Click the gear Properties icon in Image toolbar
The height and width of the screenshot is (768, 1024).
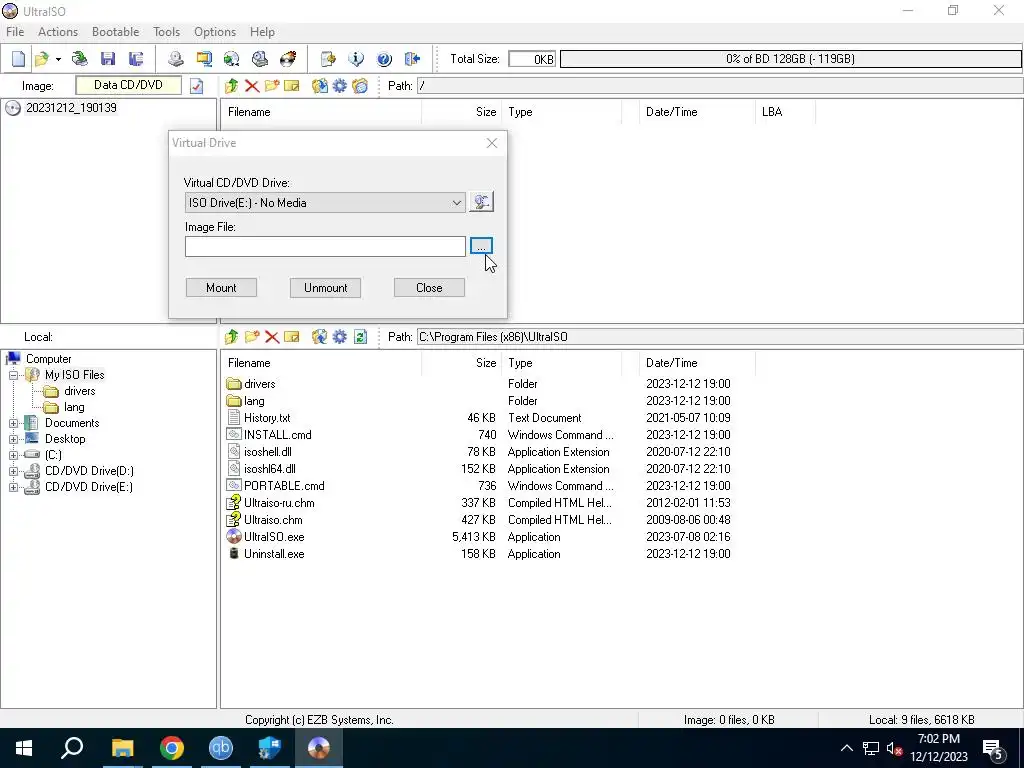point(340,86)
